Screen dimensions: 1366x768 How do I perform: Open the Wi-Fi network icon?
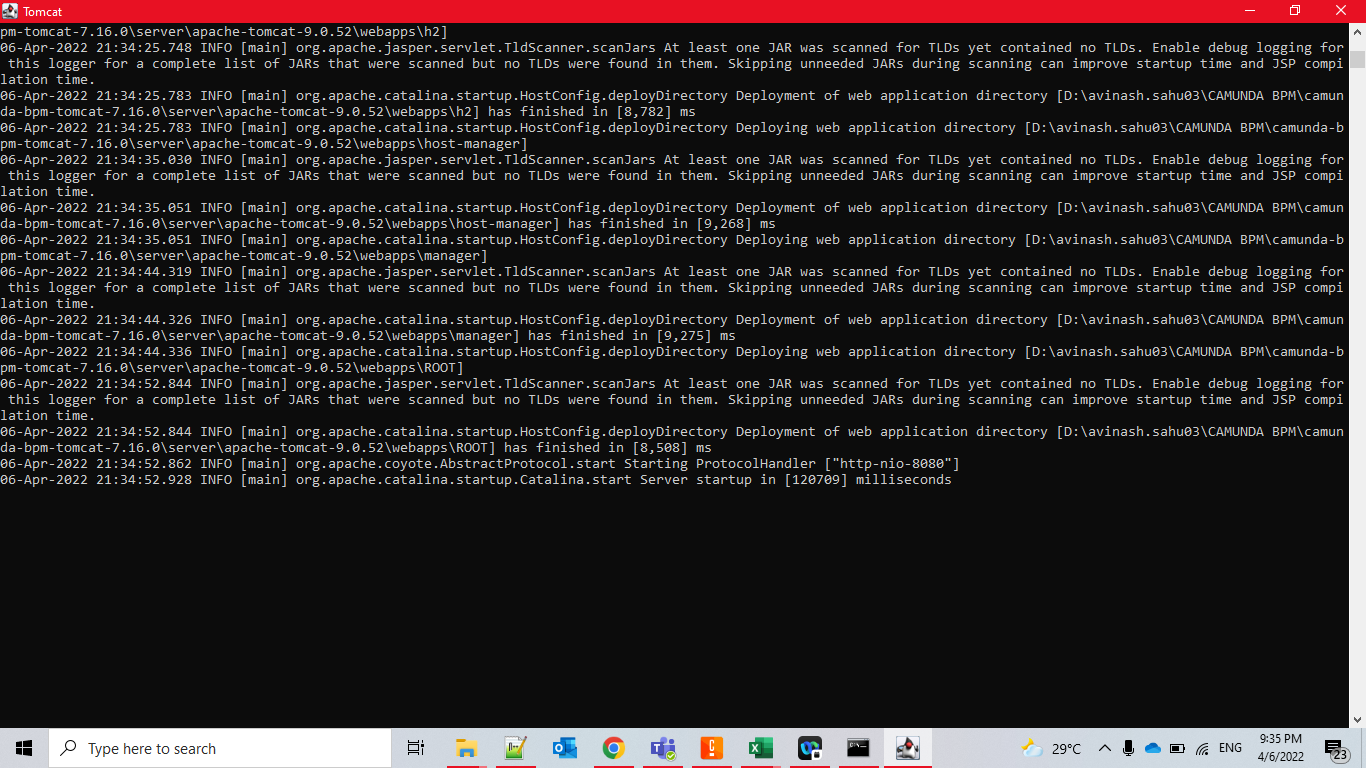point(1202,748)
